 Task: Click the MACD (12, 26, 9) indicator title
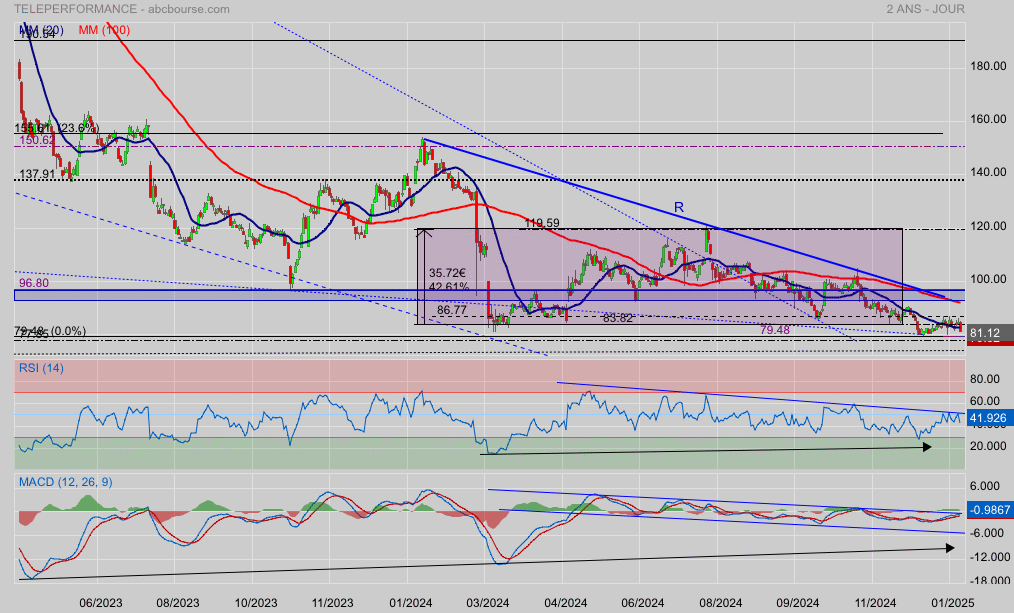[65, 482]
